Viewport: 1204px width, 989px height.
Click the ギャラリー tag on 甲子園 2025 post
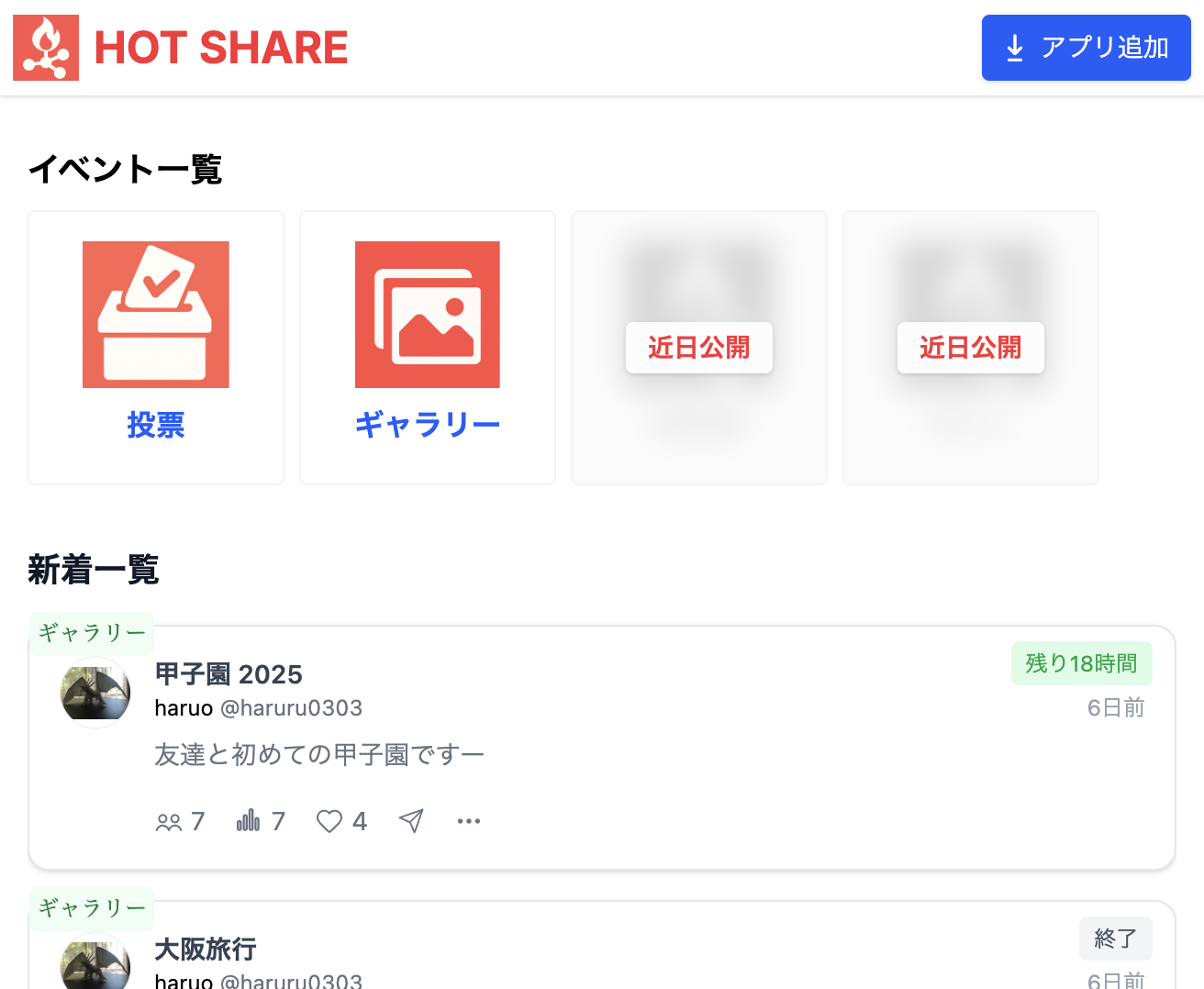92,633
